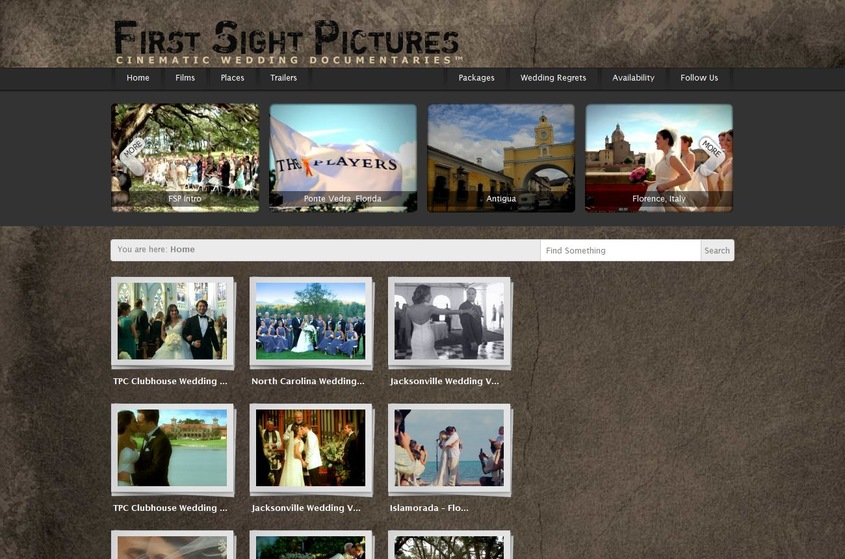The height and width of the screenshot is (559, 845).
Task: Open lakeside kiss TPC Clubhouse Wedding thumbnail
Action: click(172, 448)
